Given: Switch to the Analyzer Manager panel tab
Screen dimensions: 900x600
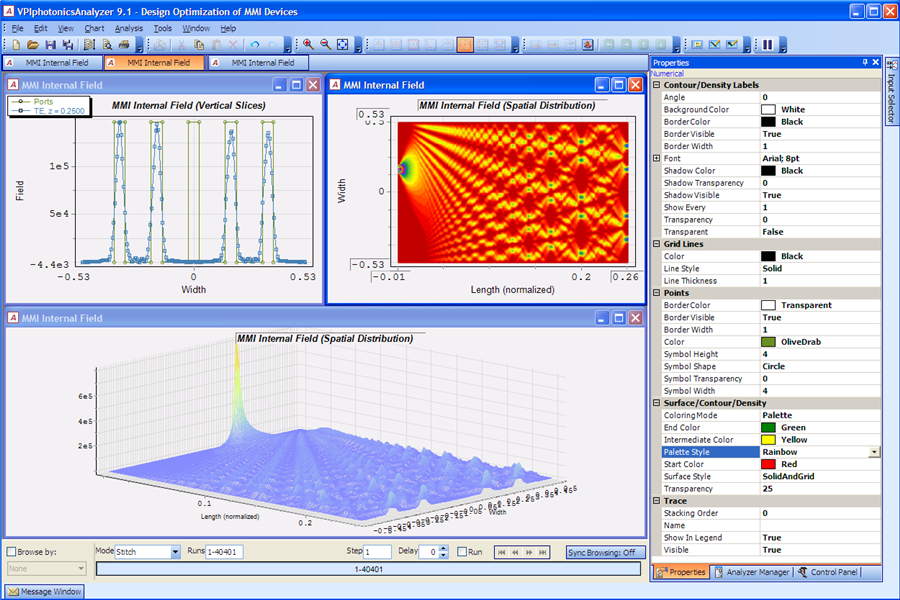Looking at the screenshot, I should click(752, 572).
